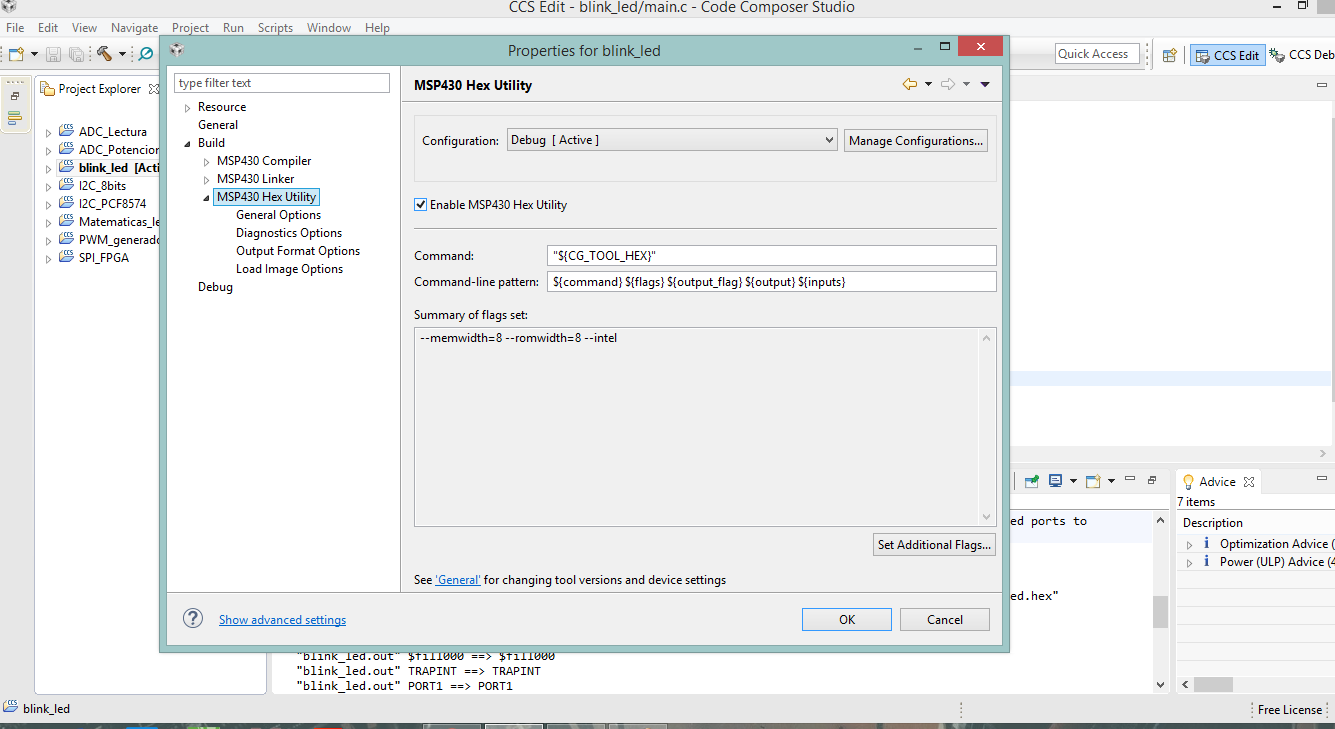The width and height of the screenshot is (1335, 729).
Task: Open the Back history dropdown arrow
Action: tap(928, 84)
